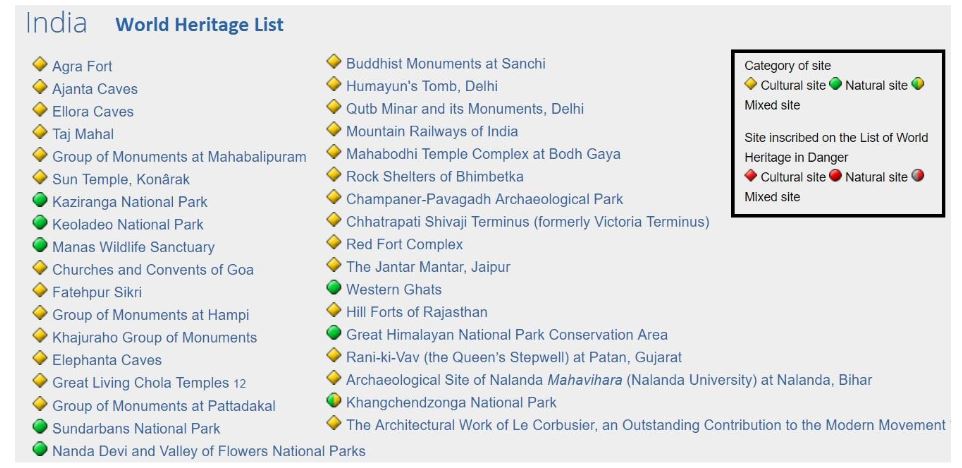Click the green Natural site legend icon

click(835, 84)
